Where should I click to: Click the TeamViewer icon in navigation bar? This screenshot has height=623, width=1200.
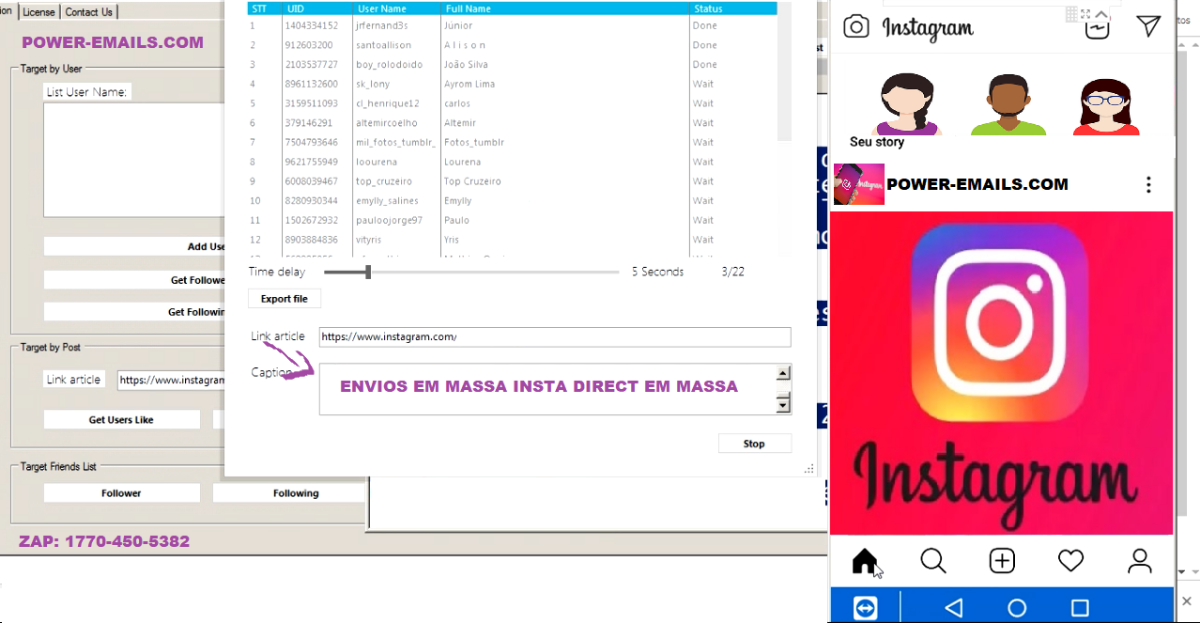pos(865,607)
